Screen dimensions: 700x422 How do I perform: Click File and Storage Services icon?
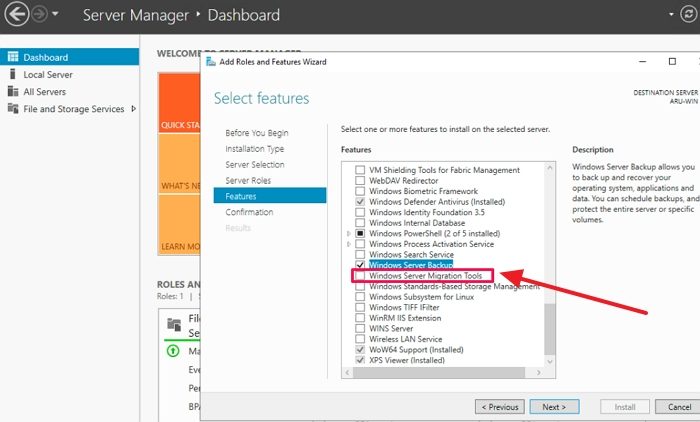tap(12, 109)
